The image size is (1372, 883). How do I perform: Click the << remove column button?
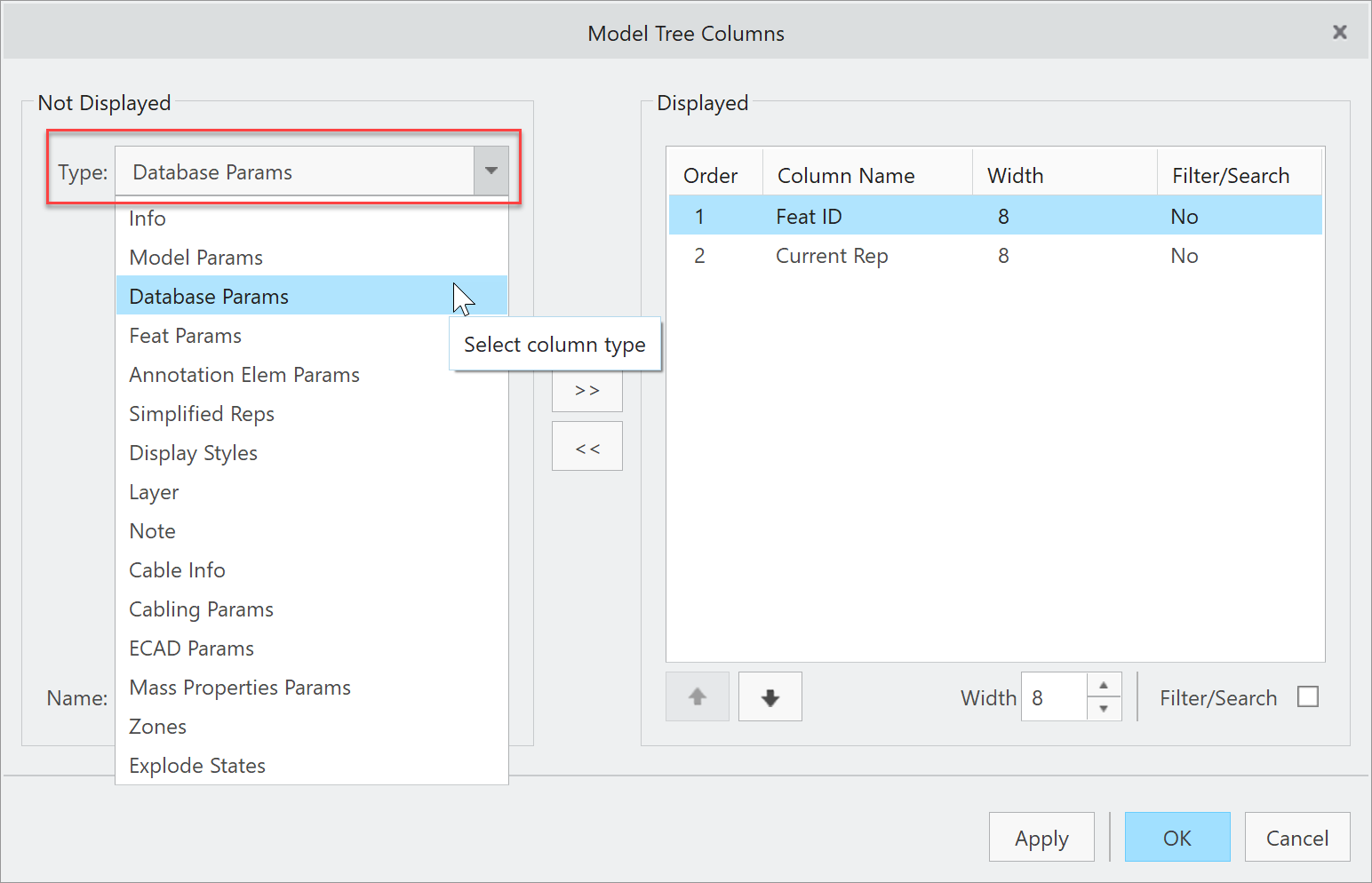tap(586, 446)
